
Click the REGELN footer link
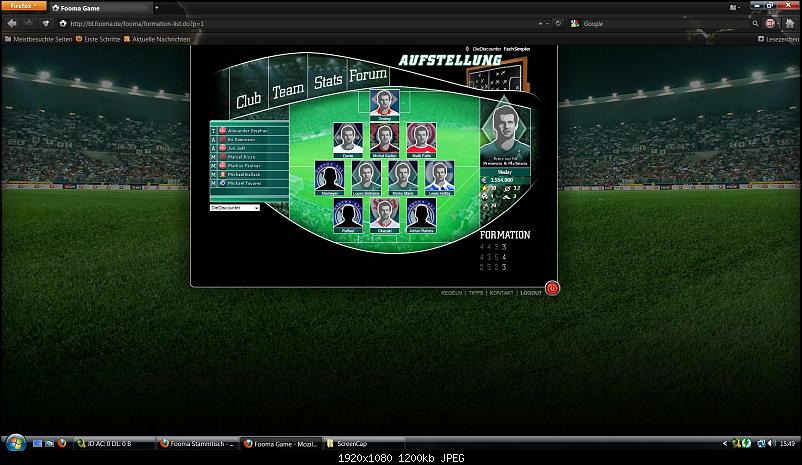click(x=451, y=293)
